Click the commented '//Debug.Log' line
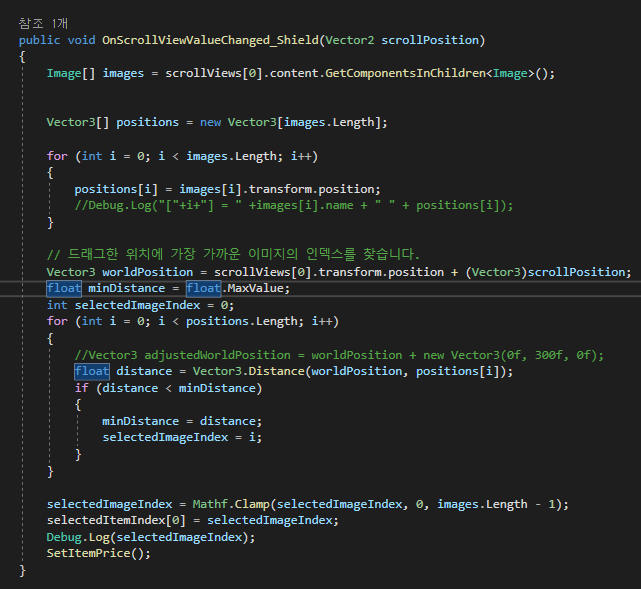Image resolution: width=641 pixels, height=589 pixels. click(294, 205)
